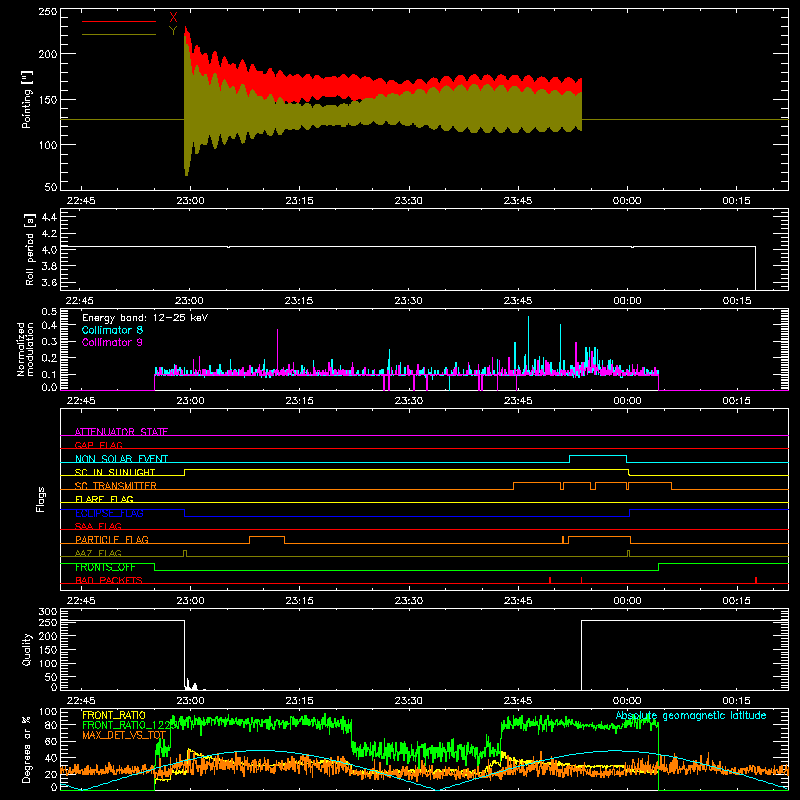Select the SAA_FLAG label

[x=98, y=526]
